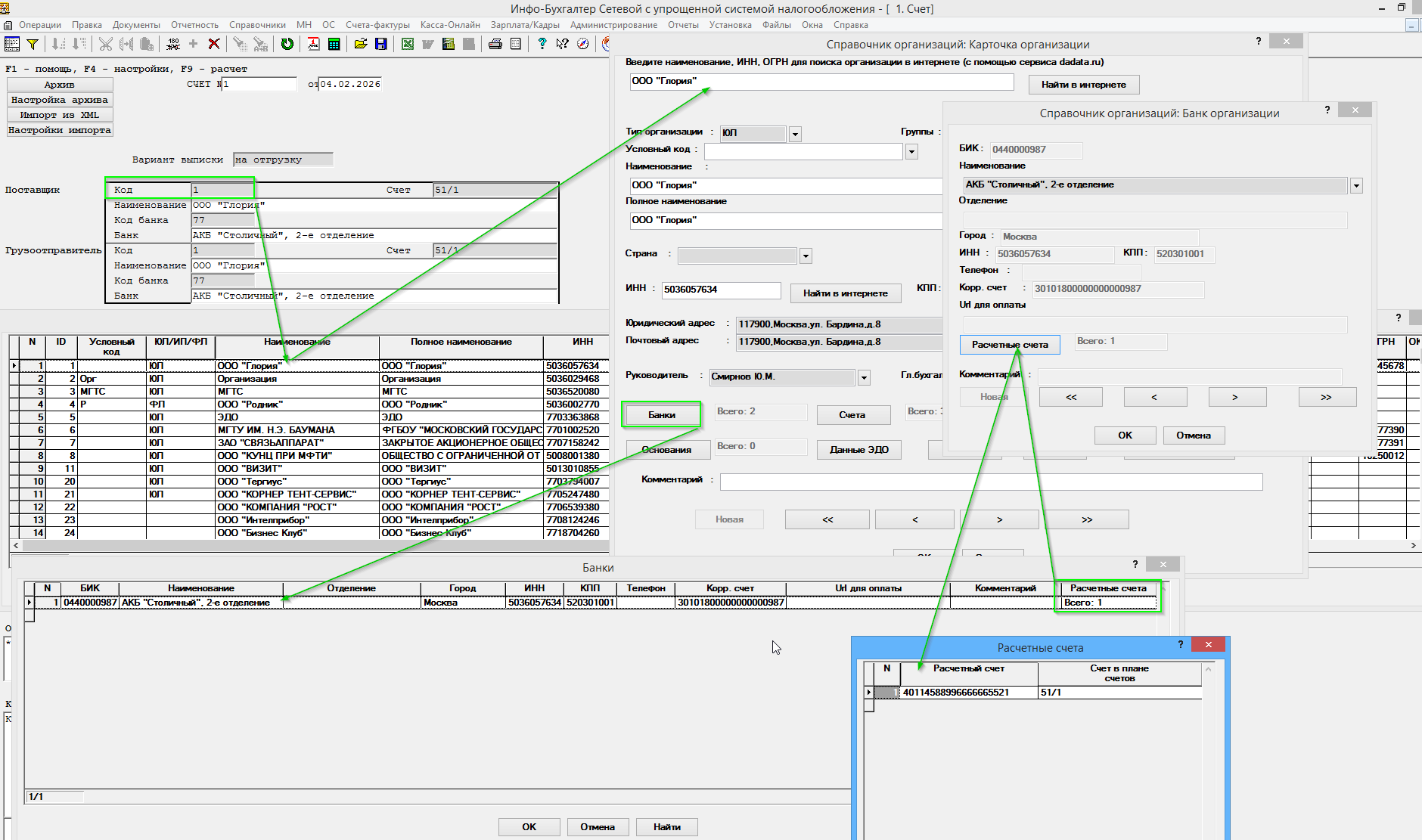Click the organizations table horizontal scrollbar

[303, 545]
